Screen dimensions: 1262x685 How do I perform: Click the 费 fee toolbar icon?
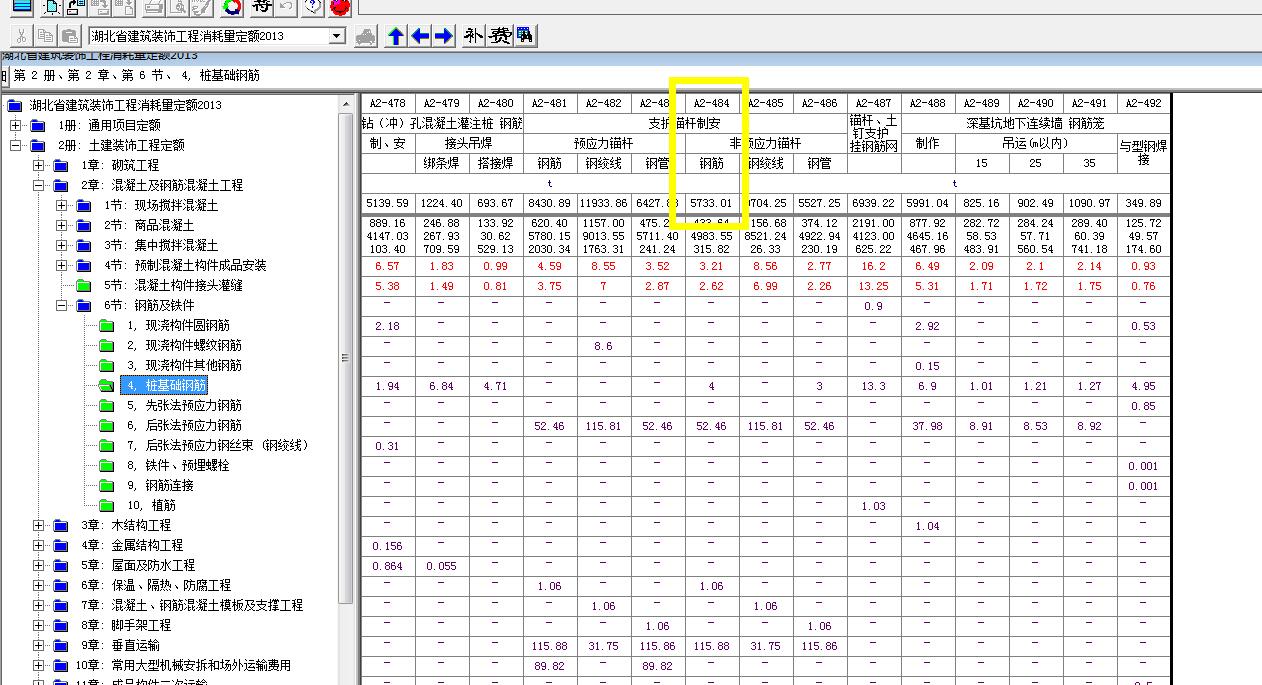coord(499,36)
